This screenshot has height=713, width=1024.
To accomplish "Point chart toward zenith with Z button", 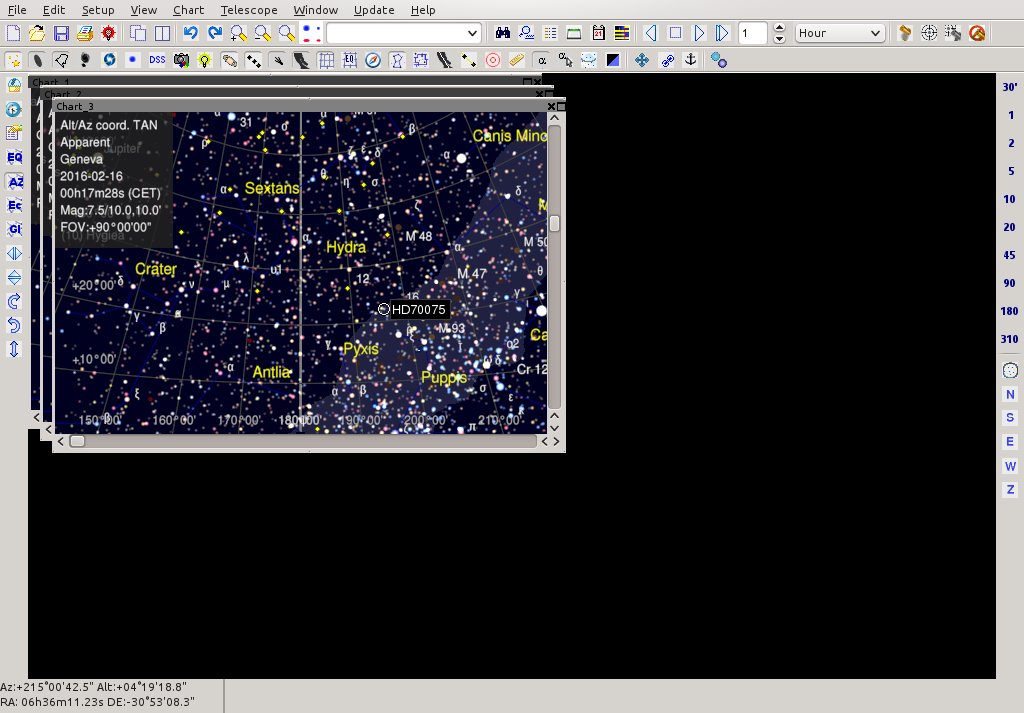I will coord(1010,490).
